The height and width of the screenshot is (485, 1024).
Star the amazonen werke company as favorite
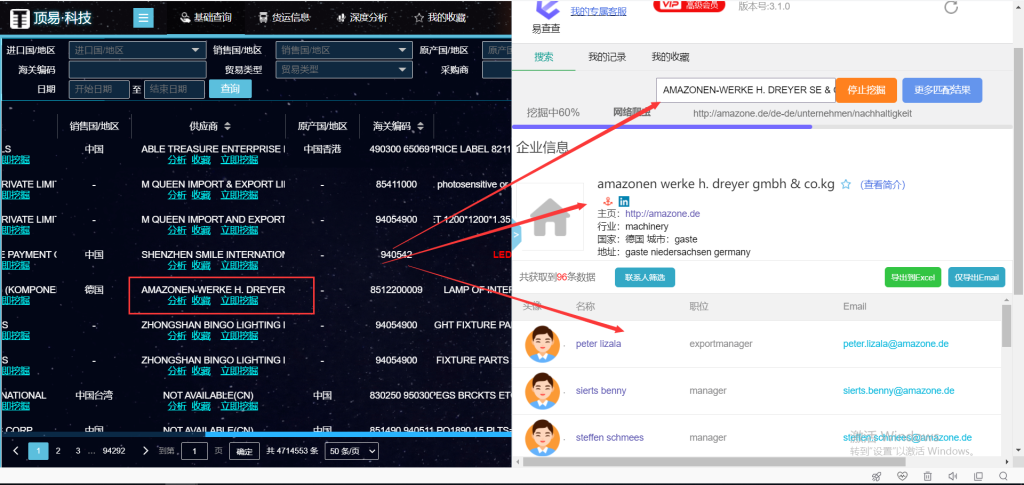coord(846,185)
